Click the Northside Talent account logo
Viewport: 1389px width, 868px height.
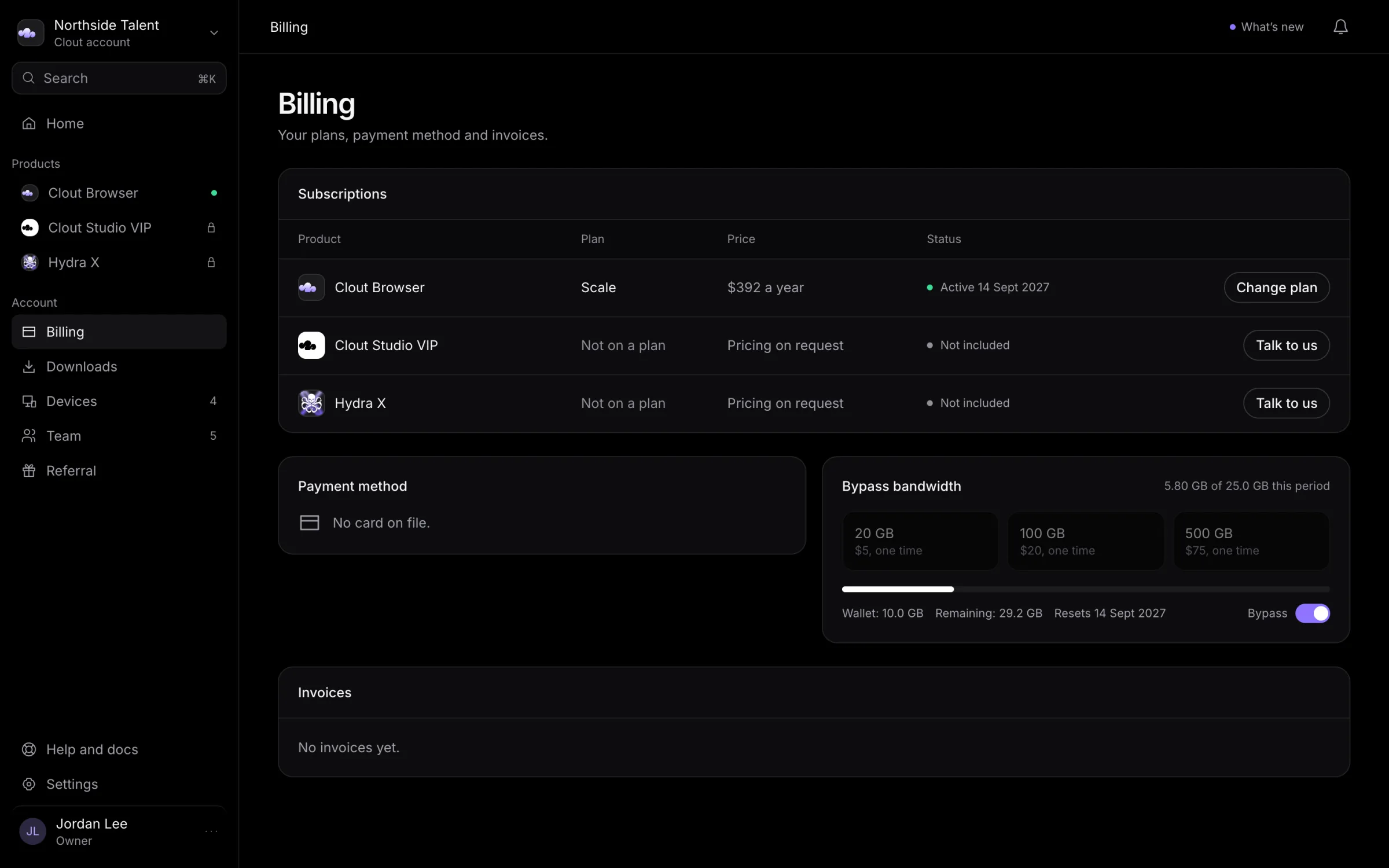pos(30,33)
